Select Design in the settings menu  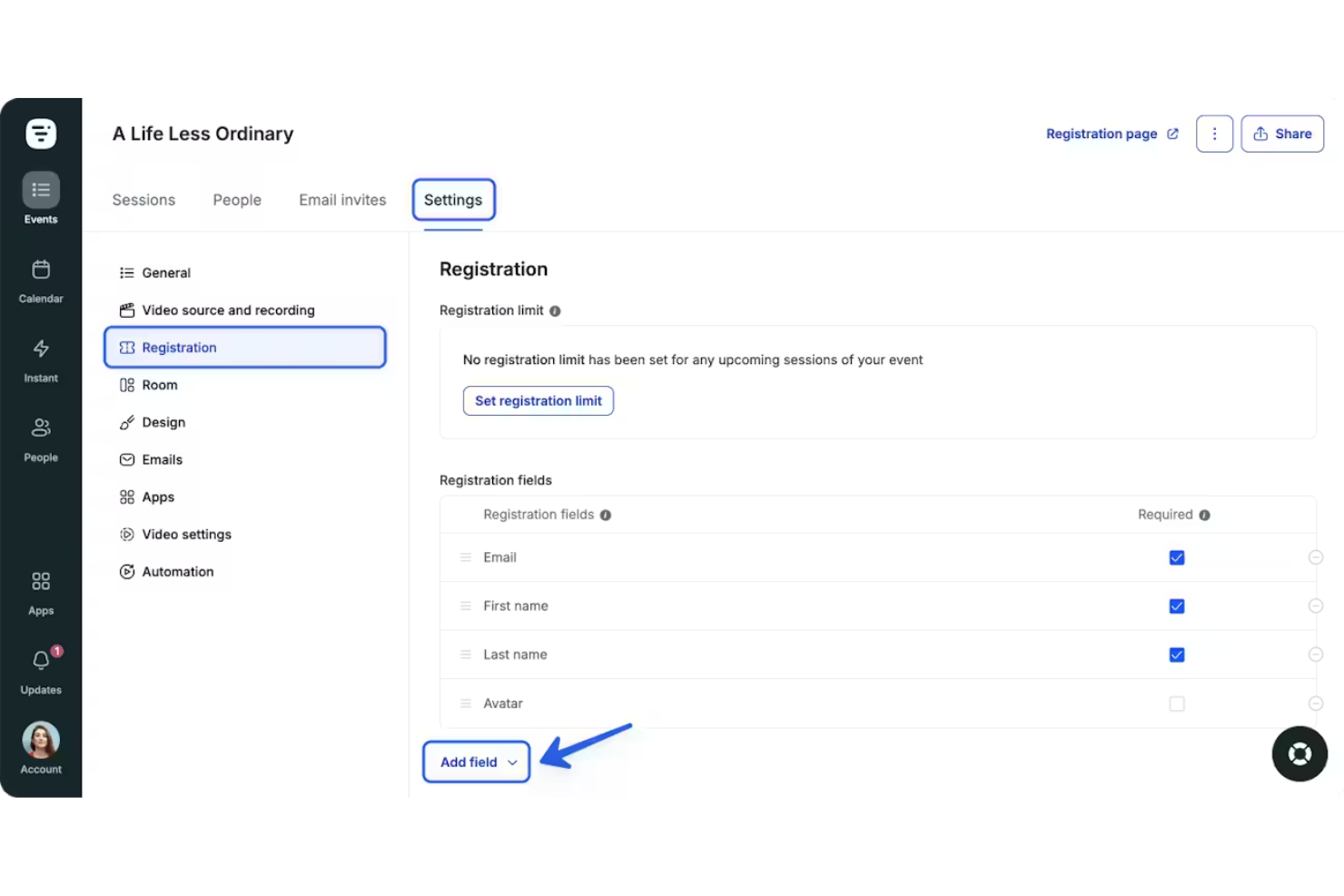[163, 422]
